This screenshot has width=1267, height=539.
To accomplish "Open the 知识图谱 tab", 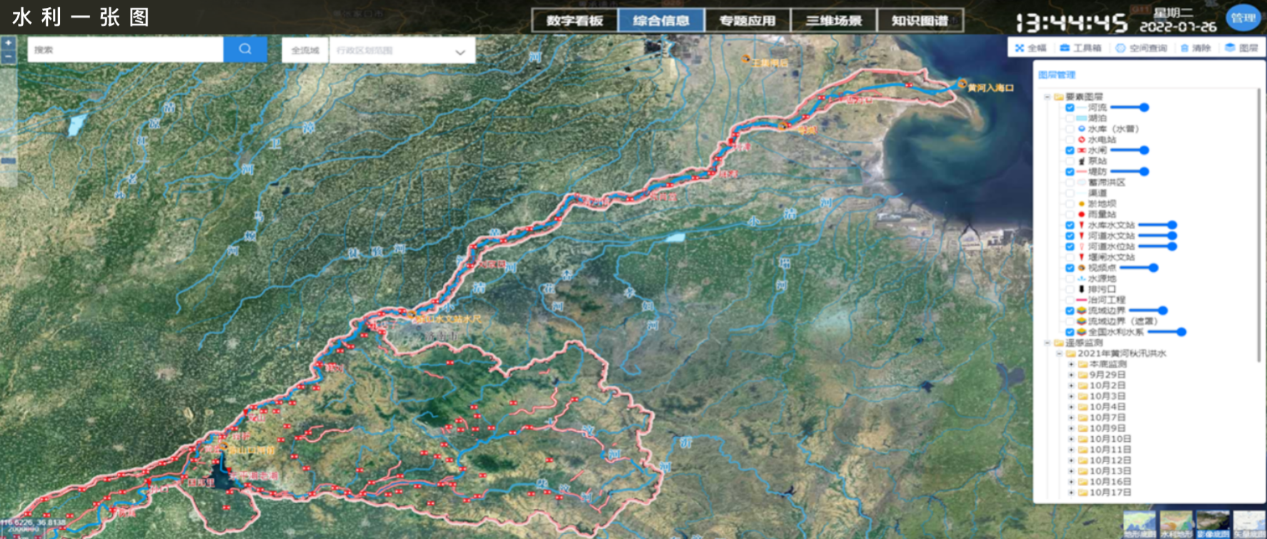I will coord(919,21).
